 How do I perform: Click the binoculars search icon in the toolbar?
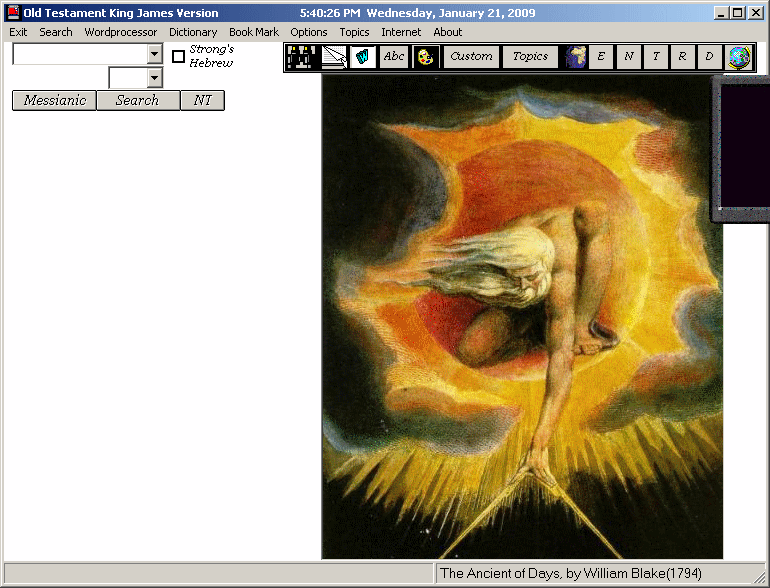(x=300, y=57)
